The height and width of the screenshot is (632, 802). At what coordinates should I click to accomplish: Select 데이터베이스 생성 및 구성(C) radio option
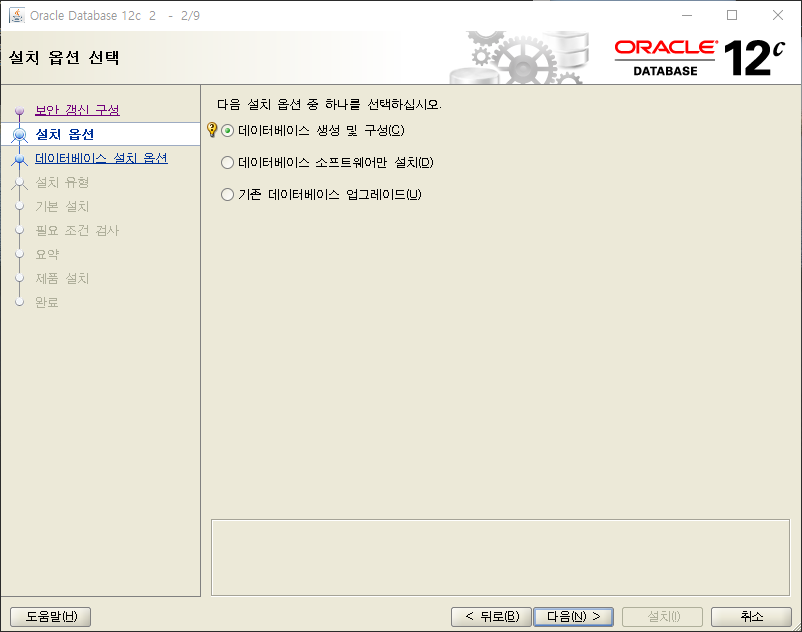point(313,130)
